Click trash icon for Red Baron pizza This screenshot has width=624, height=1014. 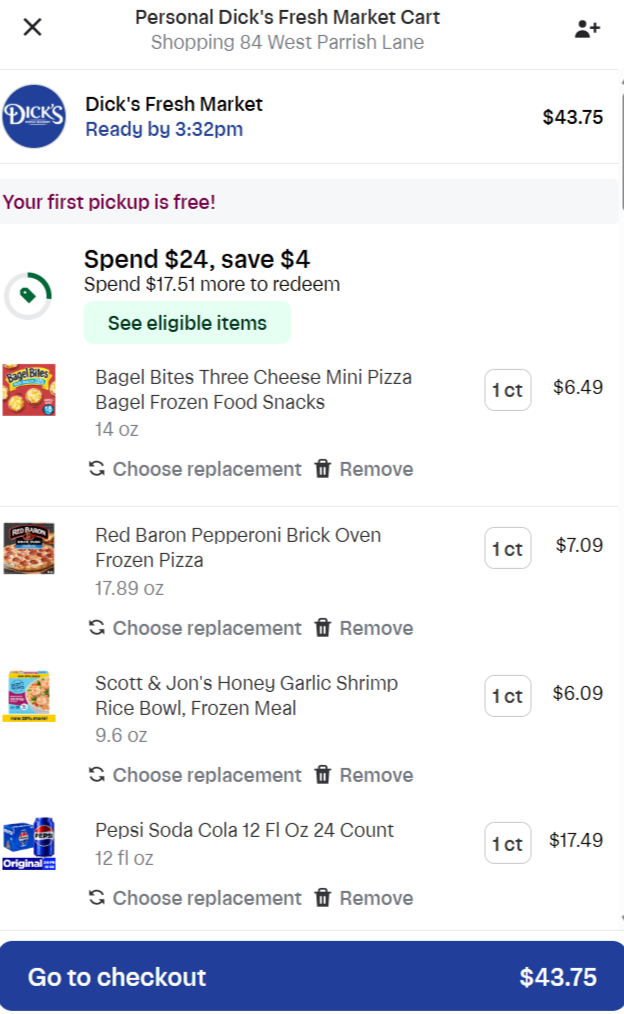[x=322, y=628]
